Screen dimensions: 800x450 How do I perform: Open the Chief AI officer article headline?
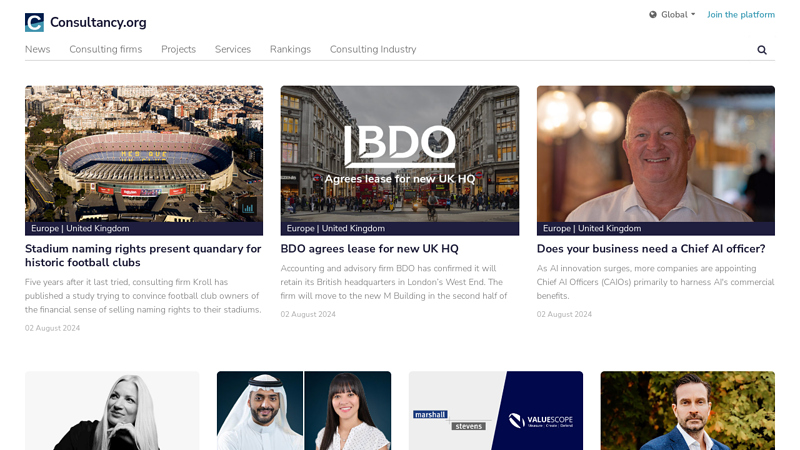(651, 249)
